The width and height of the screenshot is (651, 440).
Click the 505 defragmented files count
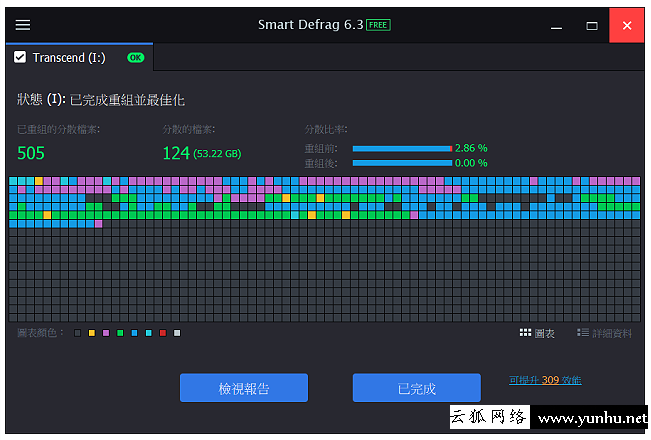[x=31, y=153]
